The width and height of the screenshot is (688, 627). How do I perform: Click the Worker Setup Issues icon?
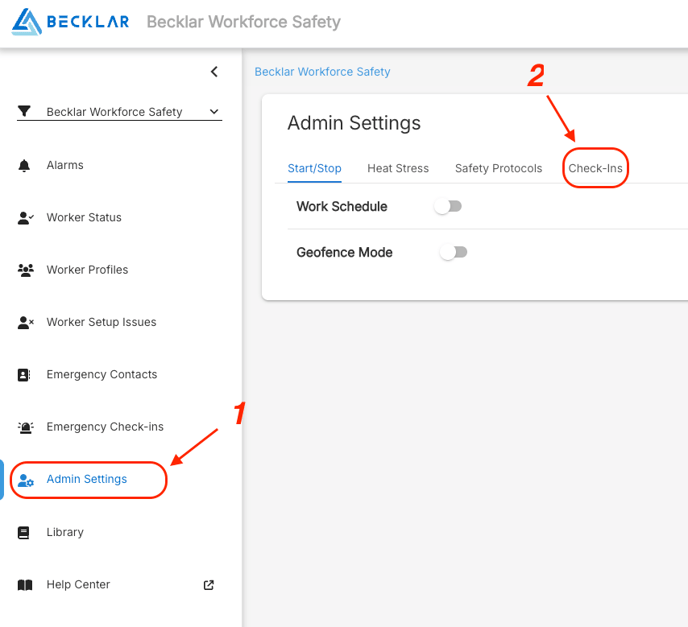click(x=26, y=323)
